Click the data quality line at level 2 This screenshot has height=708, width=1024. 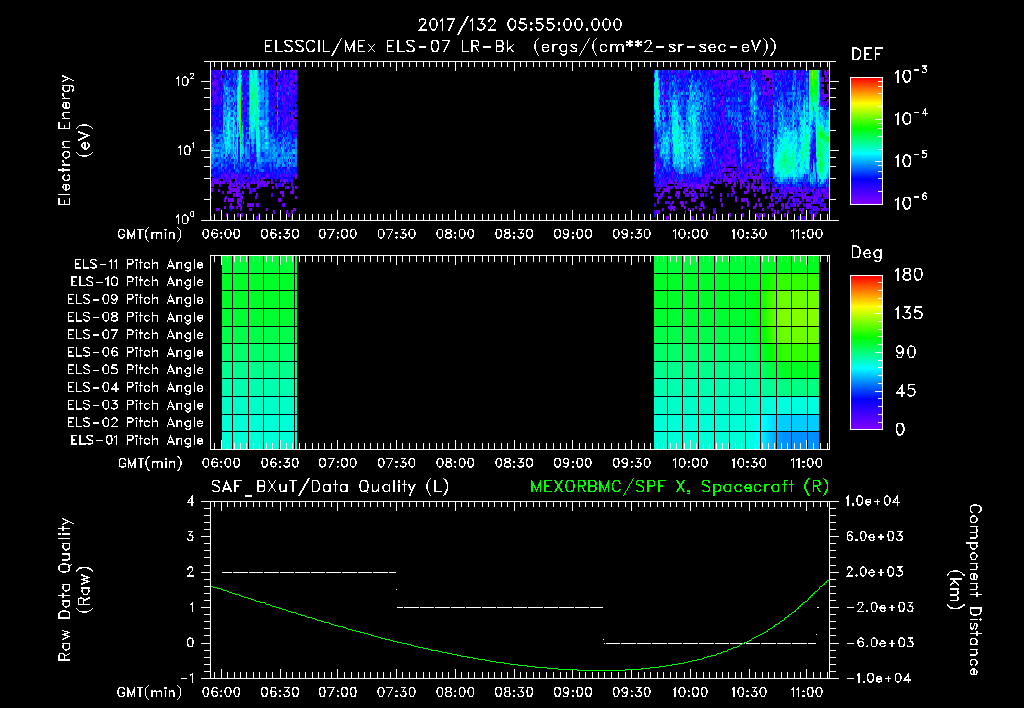pyautogui.click(x=309, y=572)
